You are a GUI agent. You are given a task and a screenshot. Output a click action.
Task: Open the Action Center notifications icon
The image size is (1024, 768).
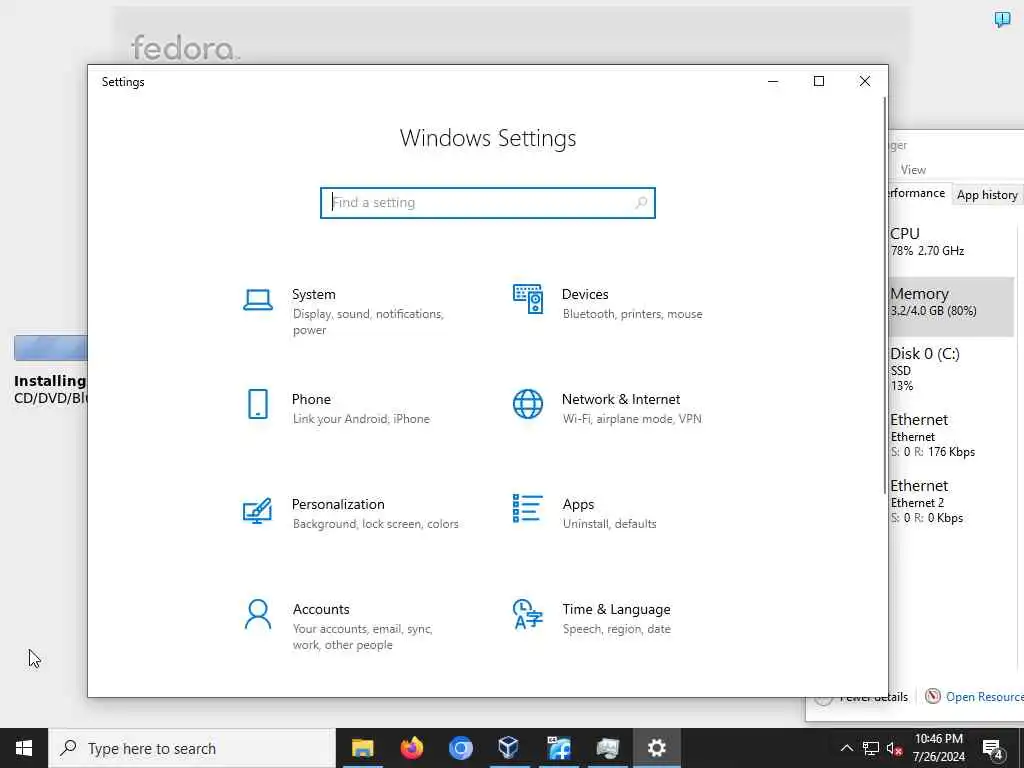(993, 749)
